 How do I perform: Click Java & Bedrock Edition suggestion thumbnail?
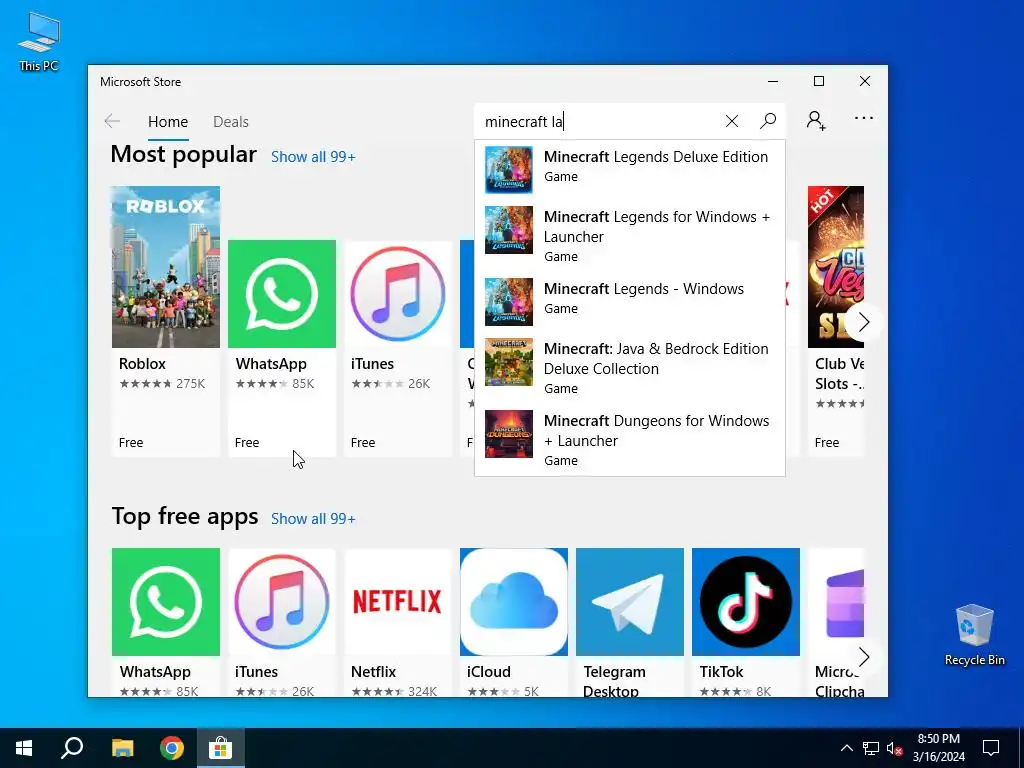tap(509, 362)
